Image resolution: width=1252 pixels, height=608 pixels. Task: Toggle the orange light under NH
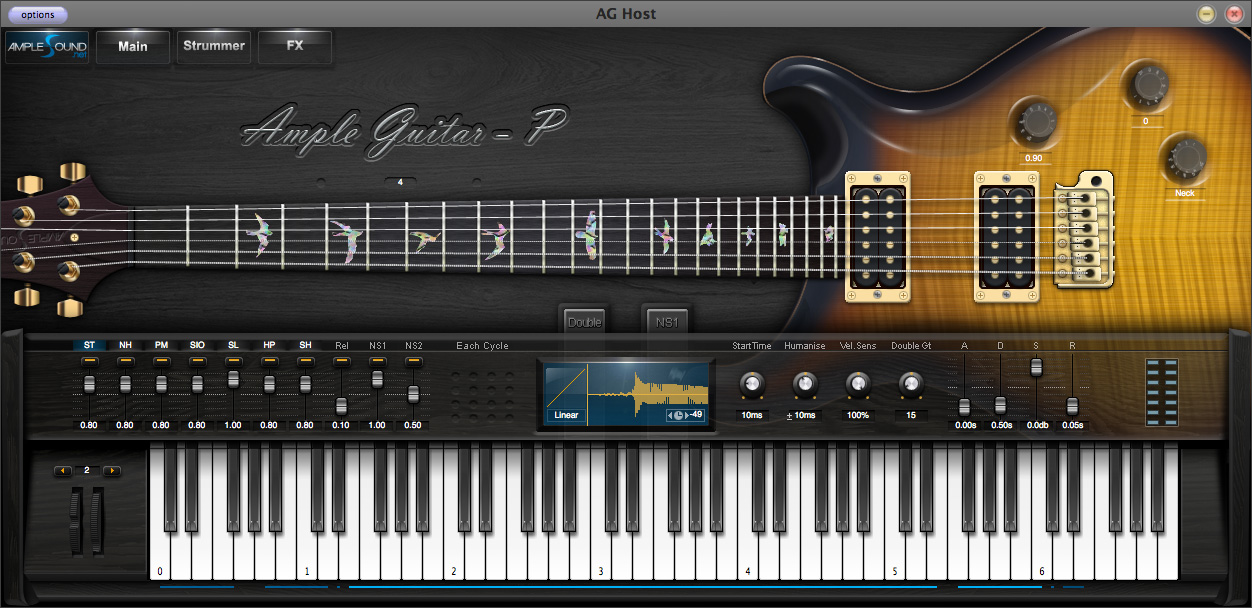(x=125, y=360)
